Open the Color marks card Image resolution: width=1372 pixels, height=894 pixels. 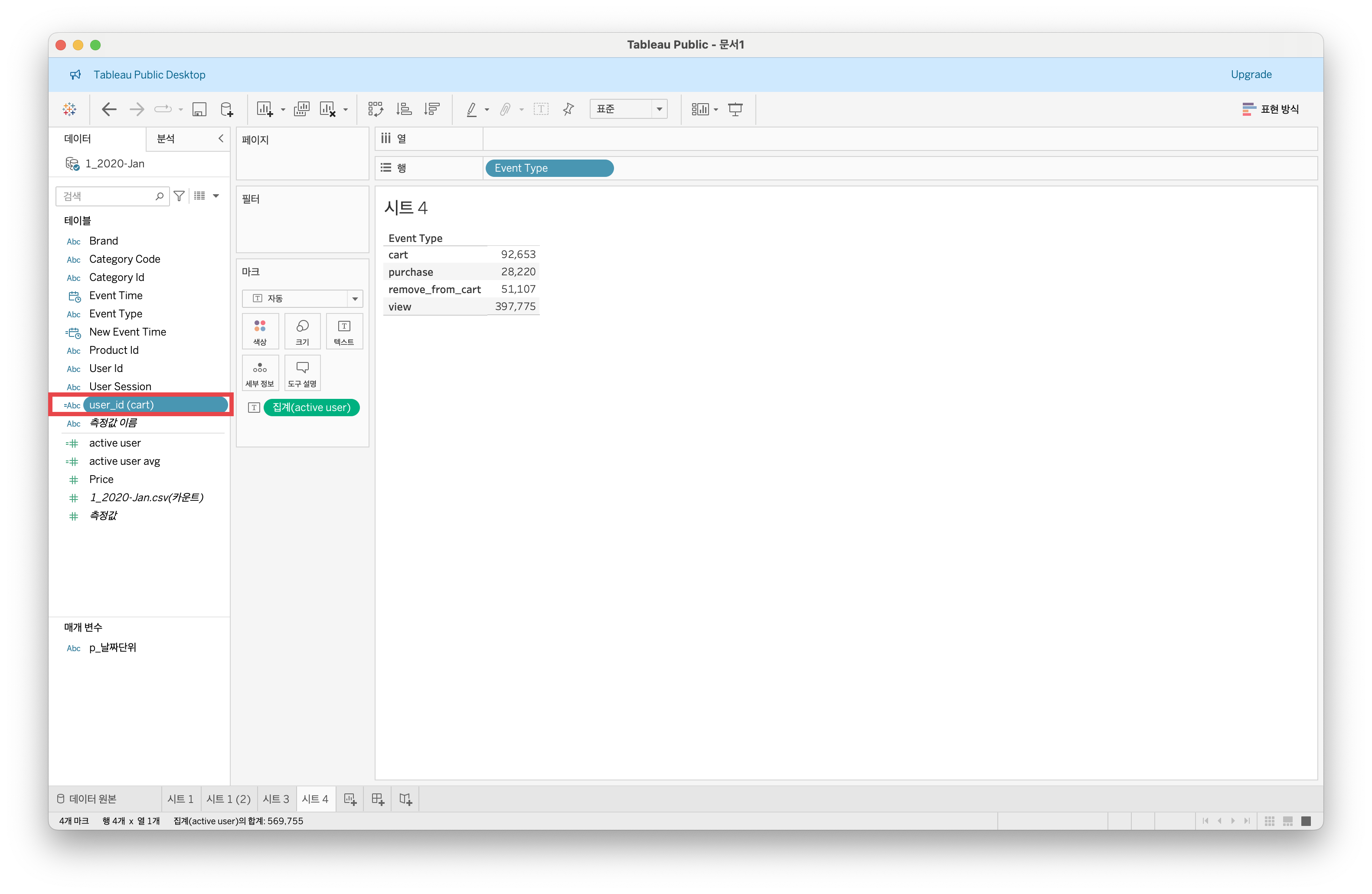tap(260, 331)
